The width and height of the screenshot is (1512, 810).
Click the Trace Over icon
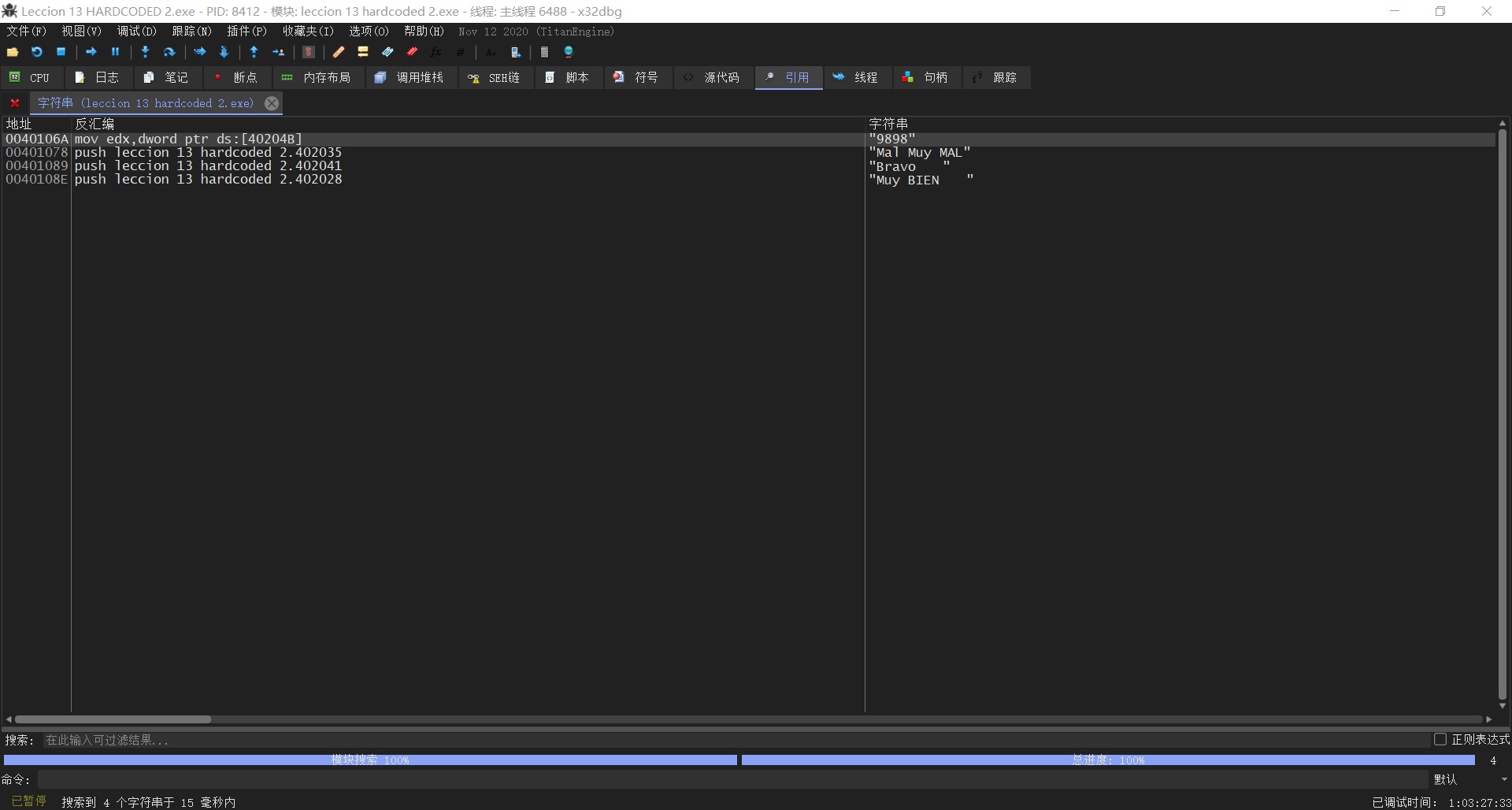[224, 52]
